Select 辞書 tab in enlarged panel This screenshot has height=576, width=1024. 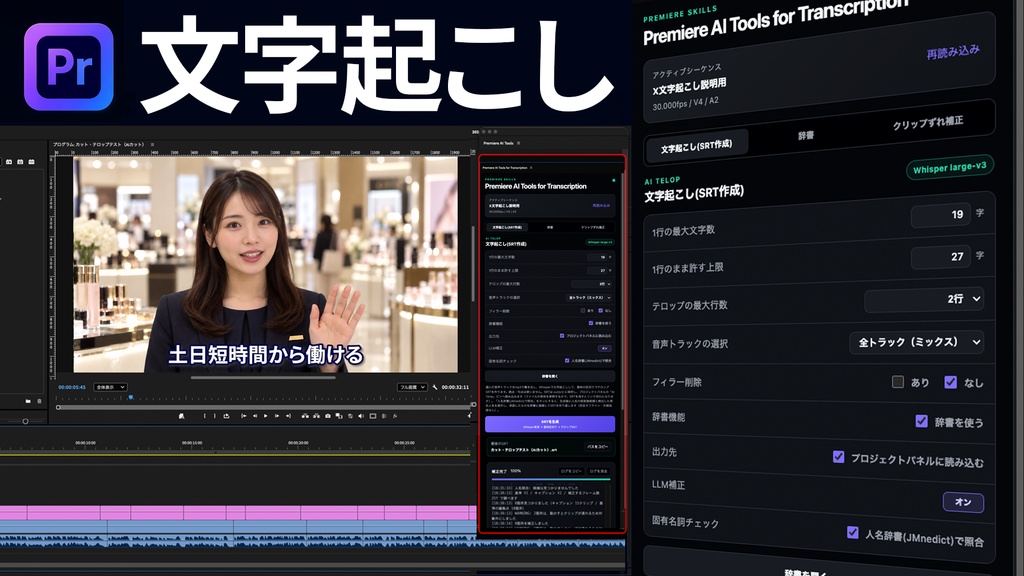click(806, 135)
